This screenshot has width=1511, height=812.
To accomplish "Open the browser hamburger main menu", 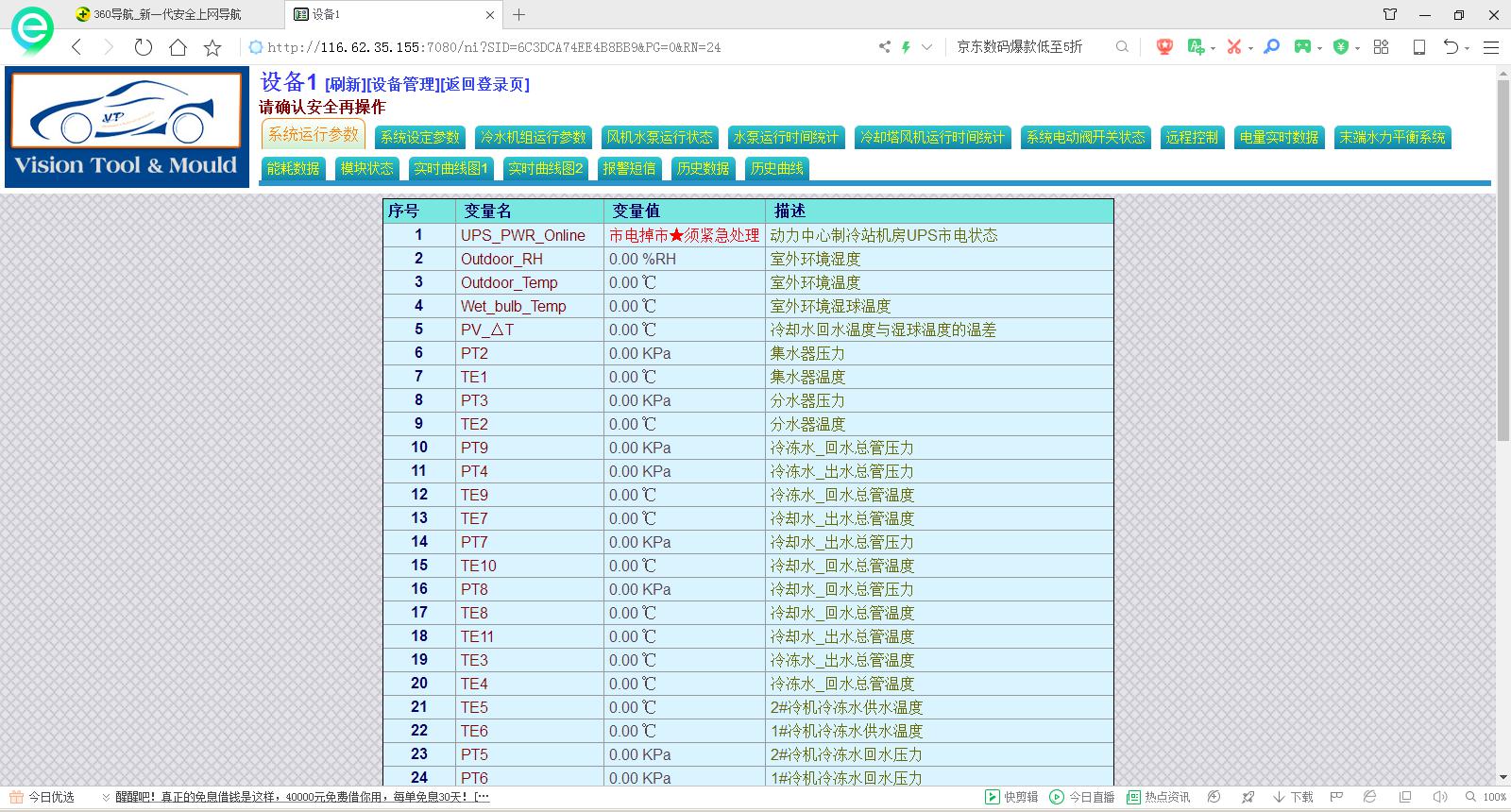I will click(x=1491, y=47).
